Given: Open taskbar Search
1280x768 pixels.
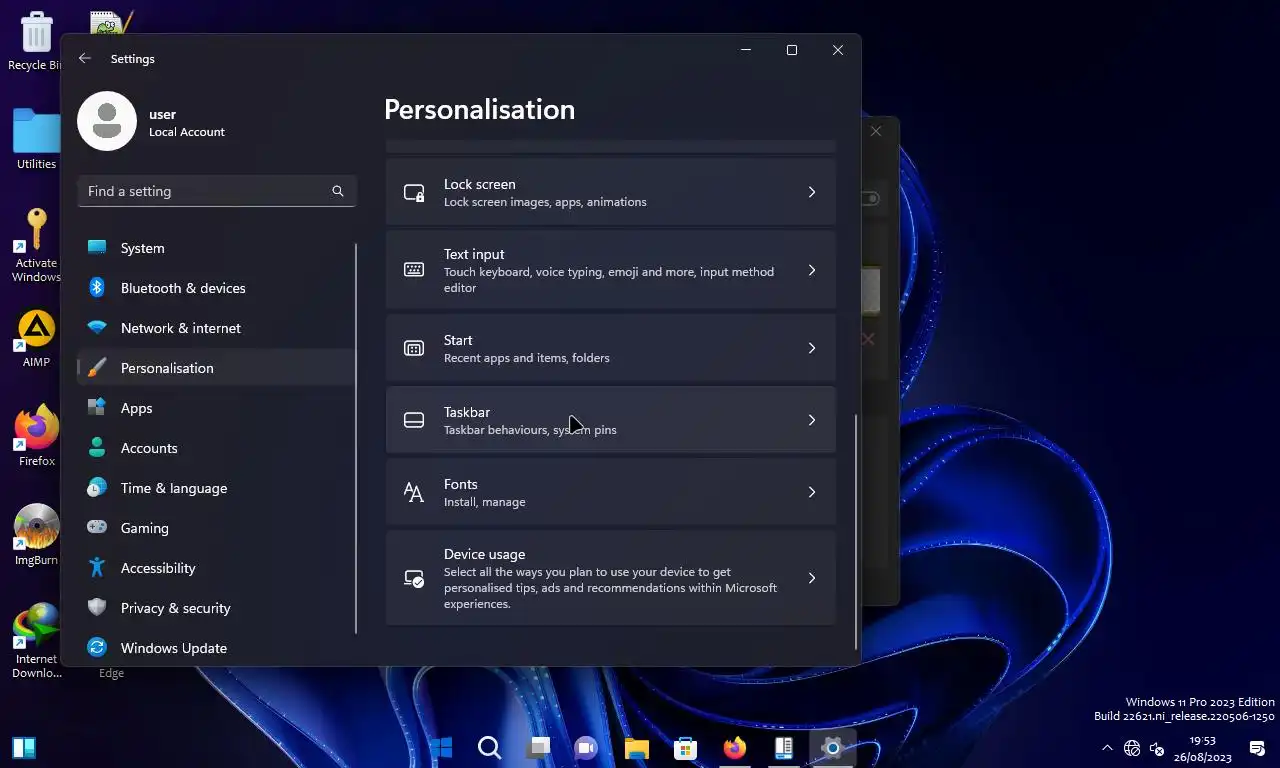Looking at the screenshot, I should click(489, 748).
